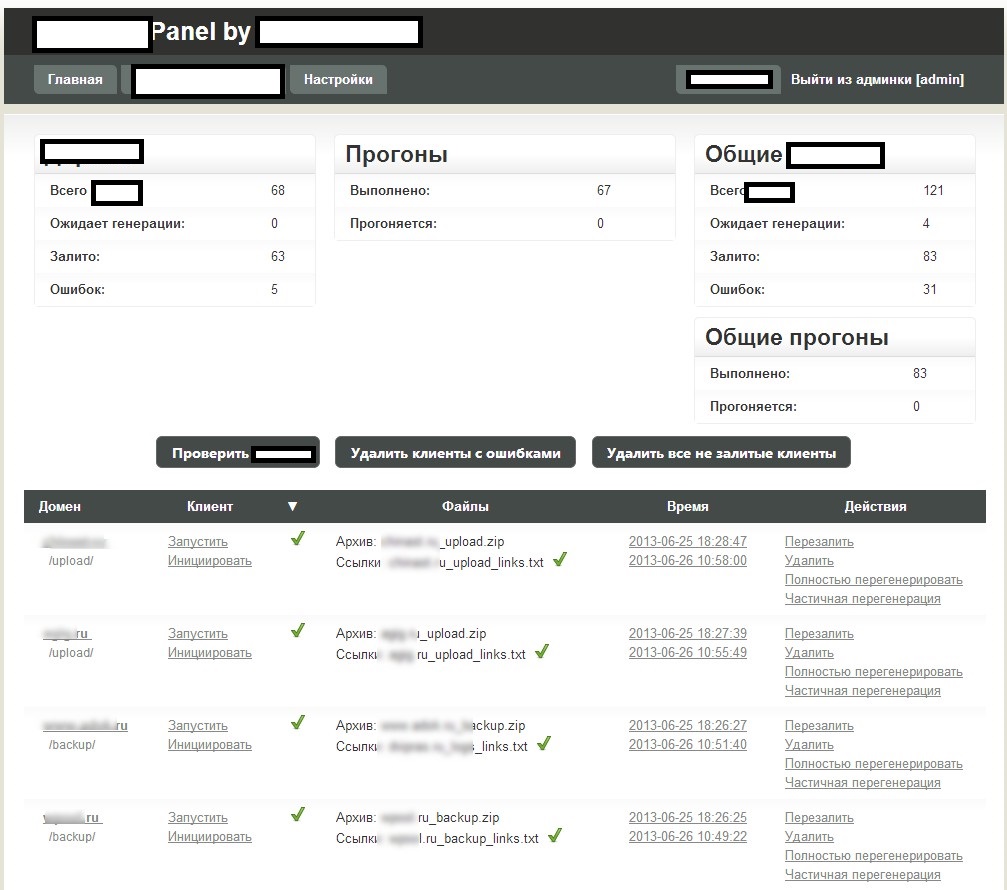
Task: Click Перезалить for the 18:27:39 entry
Action: (819, 633)
